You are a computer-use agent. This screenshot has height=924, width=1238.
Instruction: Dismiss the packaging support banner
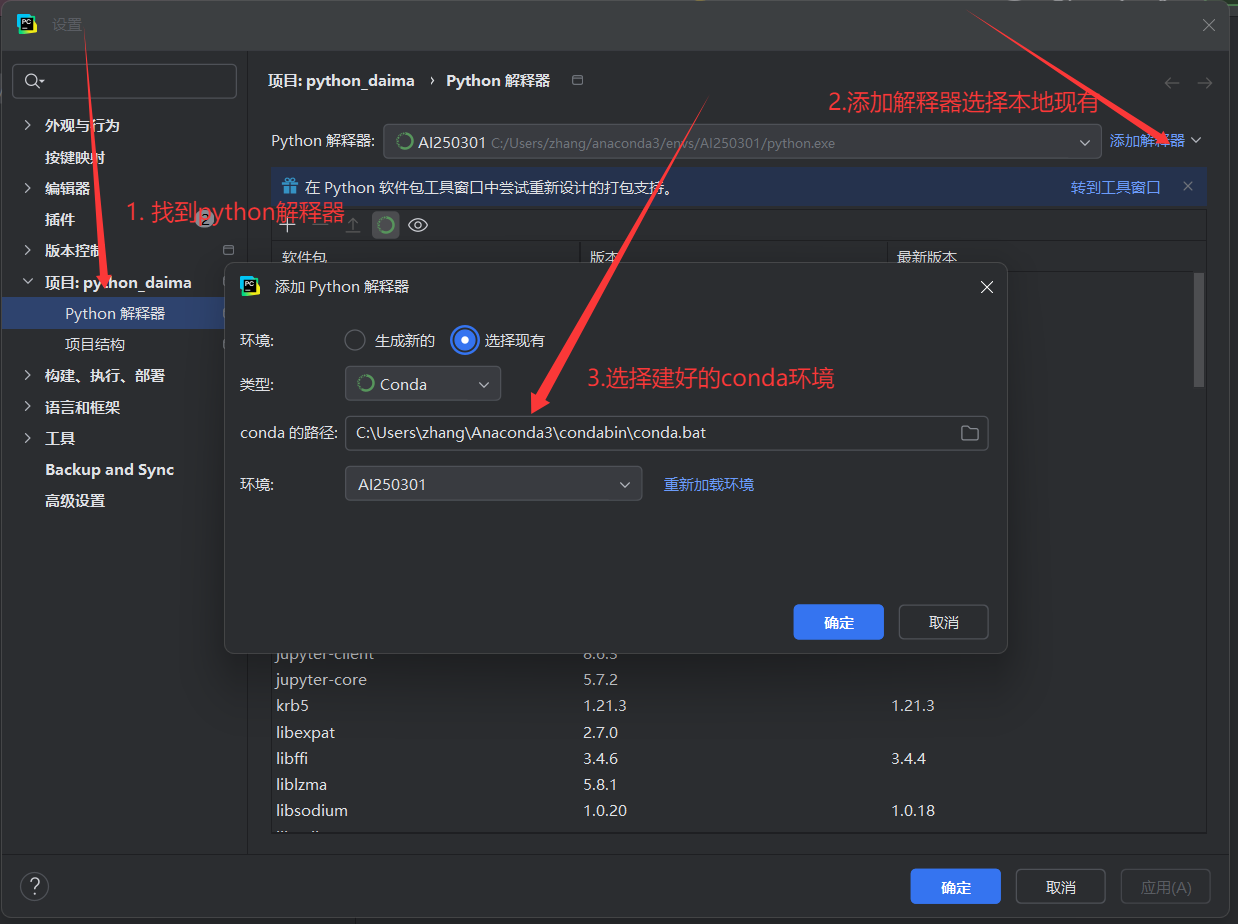[x=1188, y=186]
